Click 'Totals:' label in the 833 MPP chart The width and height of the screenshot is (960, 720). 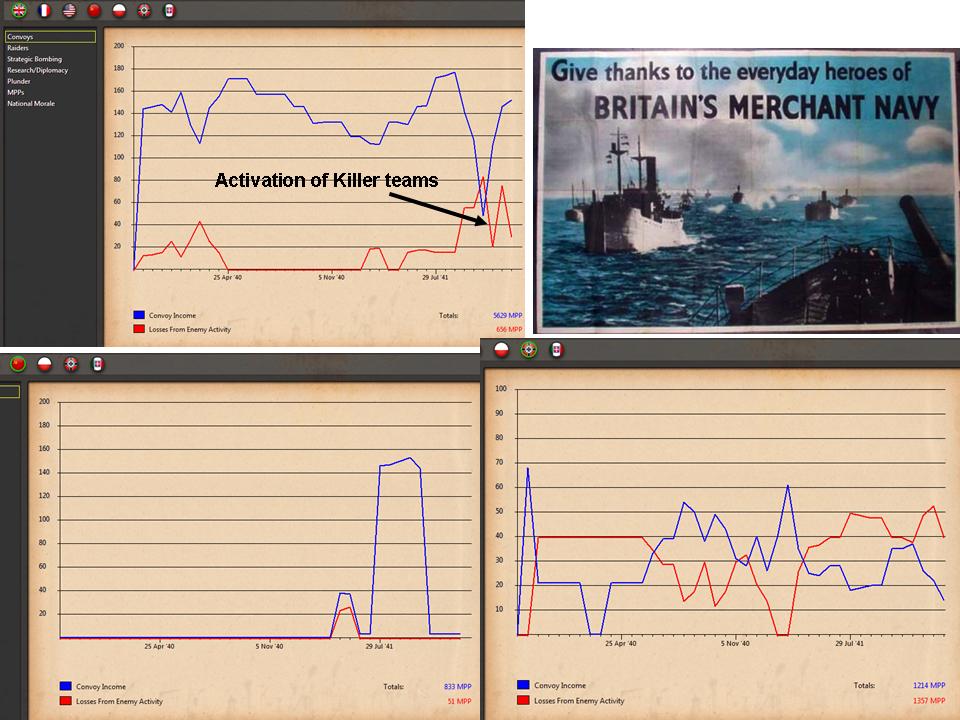click(393, 687)
